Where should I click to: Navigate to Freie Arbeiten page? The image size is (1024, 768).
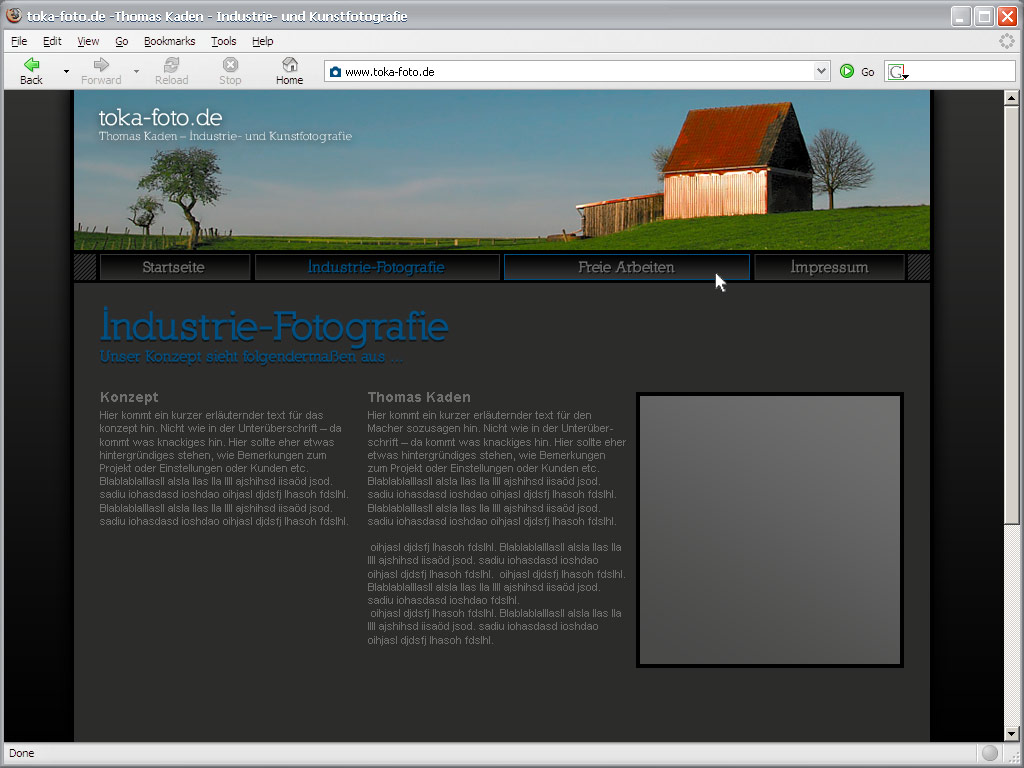coord(626,267)
